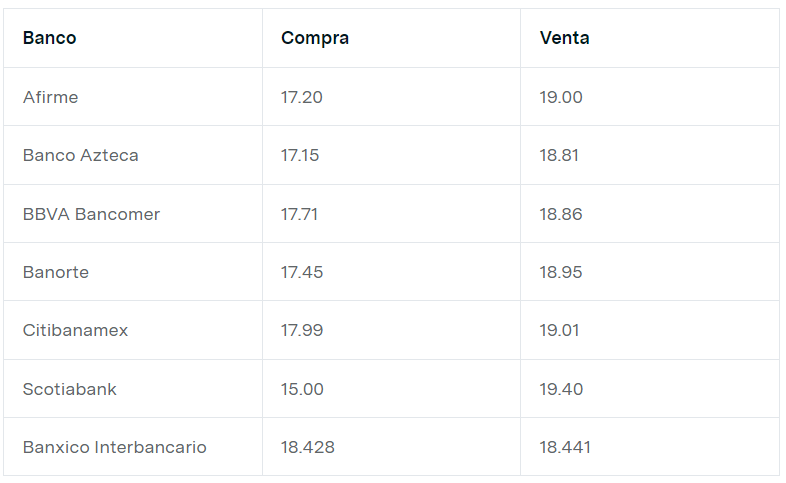This screenshot has width=786, height=483.
Task: Click Banorte's compra value 17.45
Action: [x=302, y=273]
